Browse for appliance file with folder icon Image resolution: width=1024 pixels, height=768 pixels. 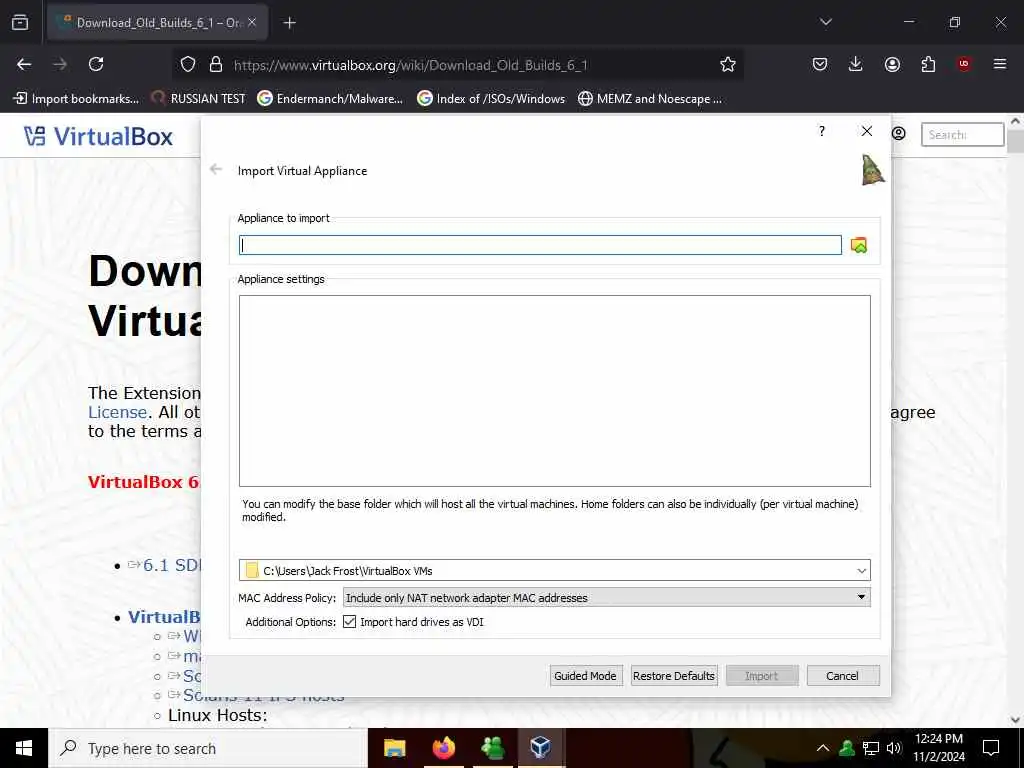[x=859, y=245]
